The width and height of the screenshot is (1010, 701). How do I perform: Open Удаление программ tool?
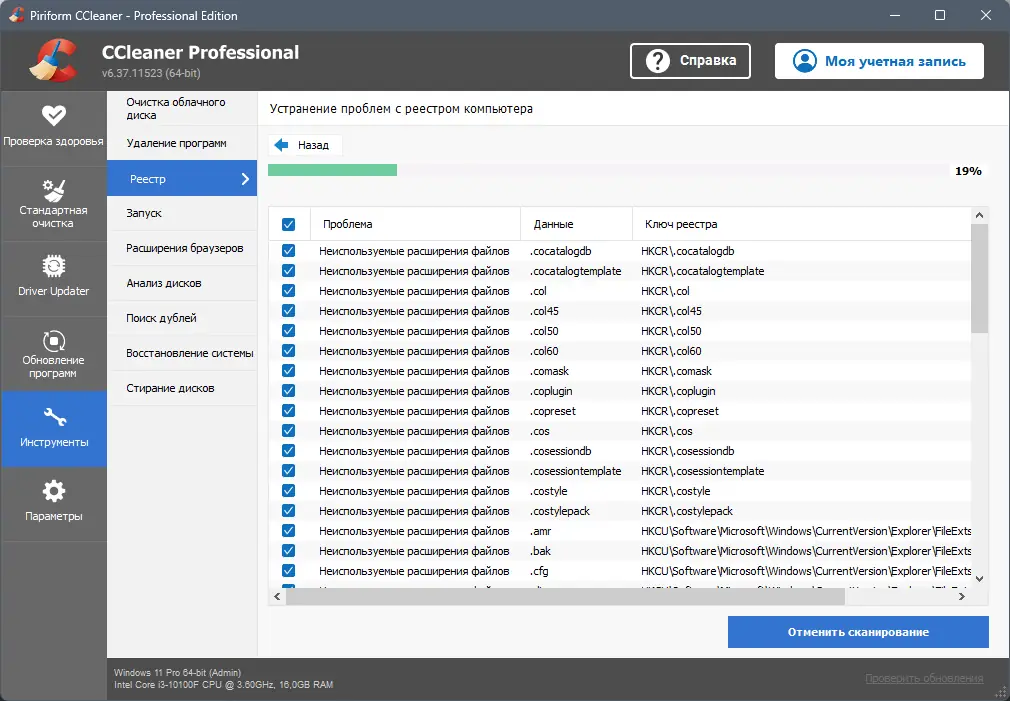(x=182, y=143)
